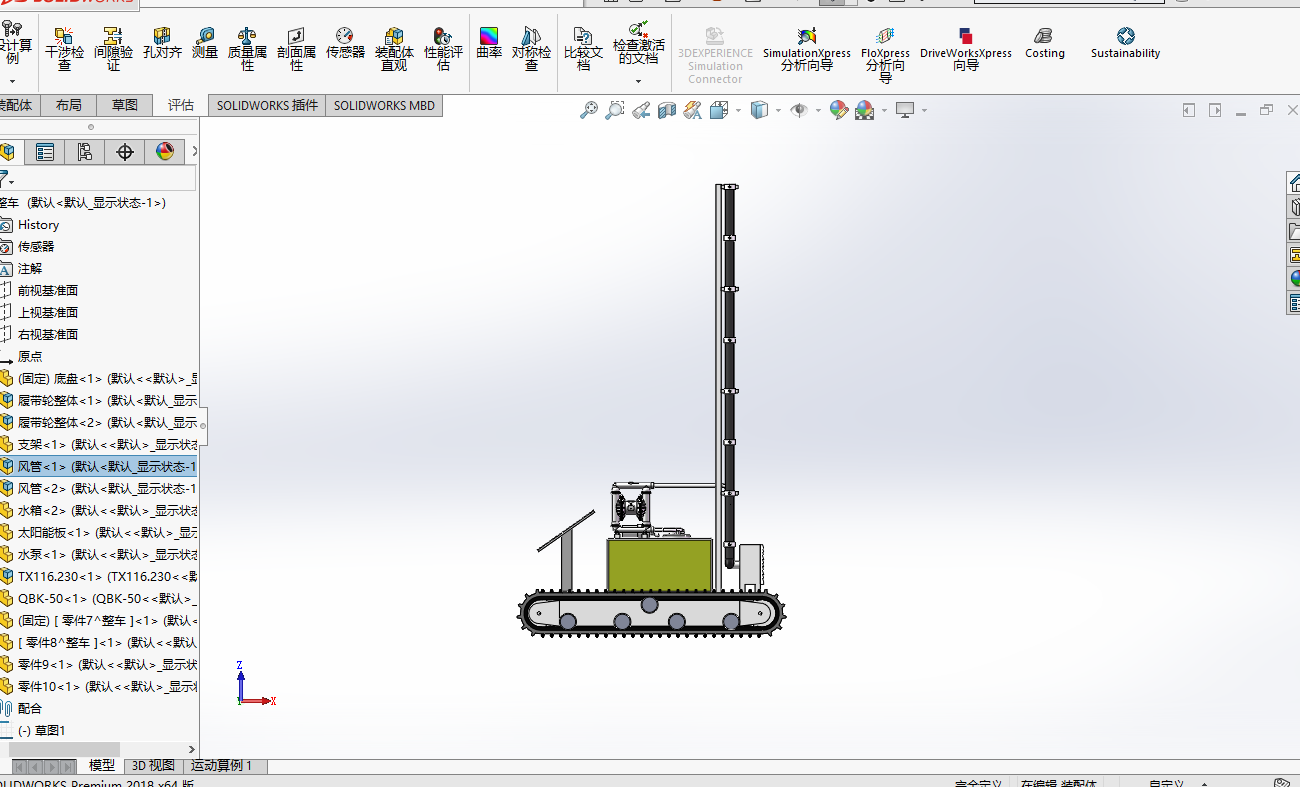Click the feature tree horizontal scrollbar
Image resolution: width=1300 pixels, height=787 pixels.
pos(64,749)
